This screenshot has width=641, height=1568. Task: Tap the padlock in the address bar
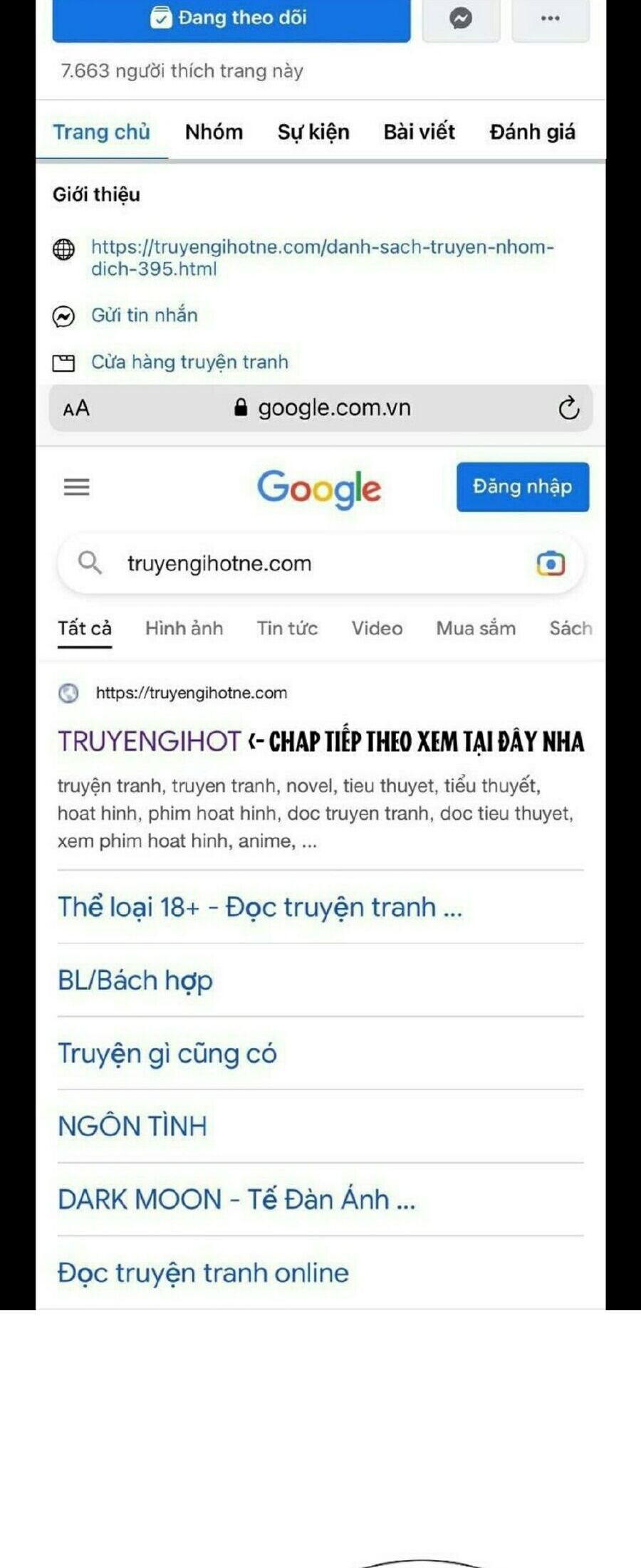[x=241, y=407]
